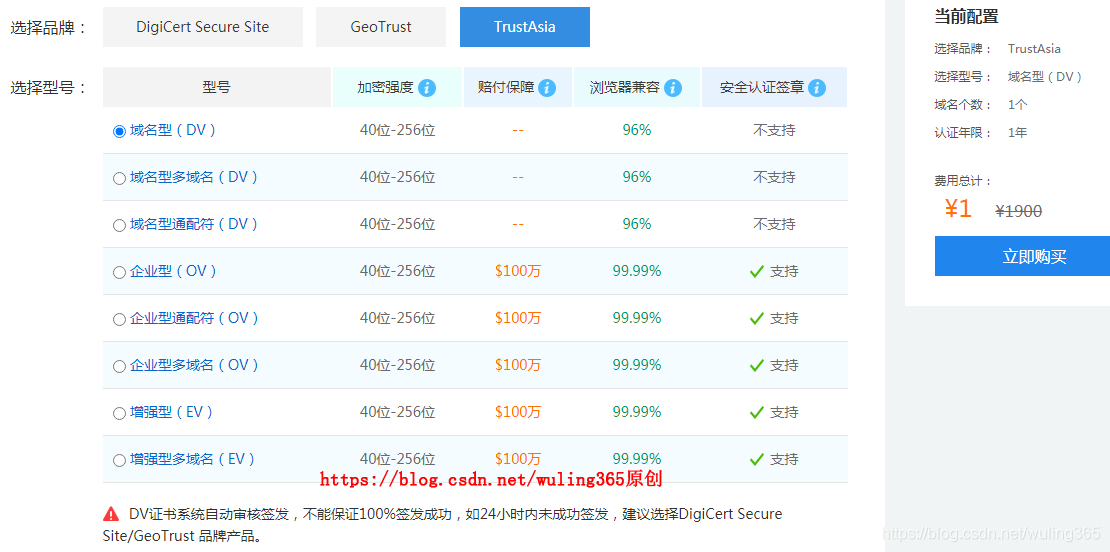This screenshot has width=1110, height=552.
Task: Click 域名型（DV）value in 当前配置 panel
Action: point(1046,77)
